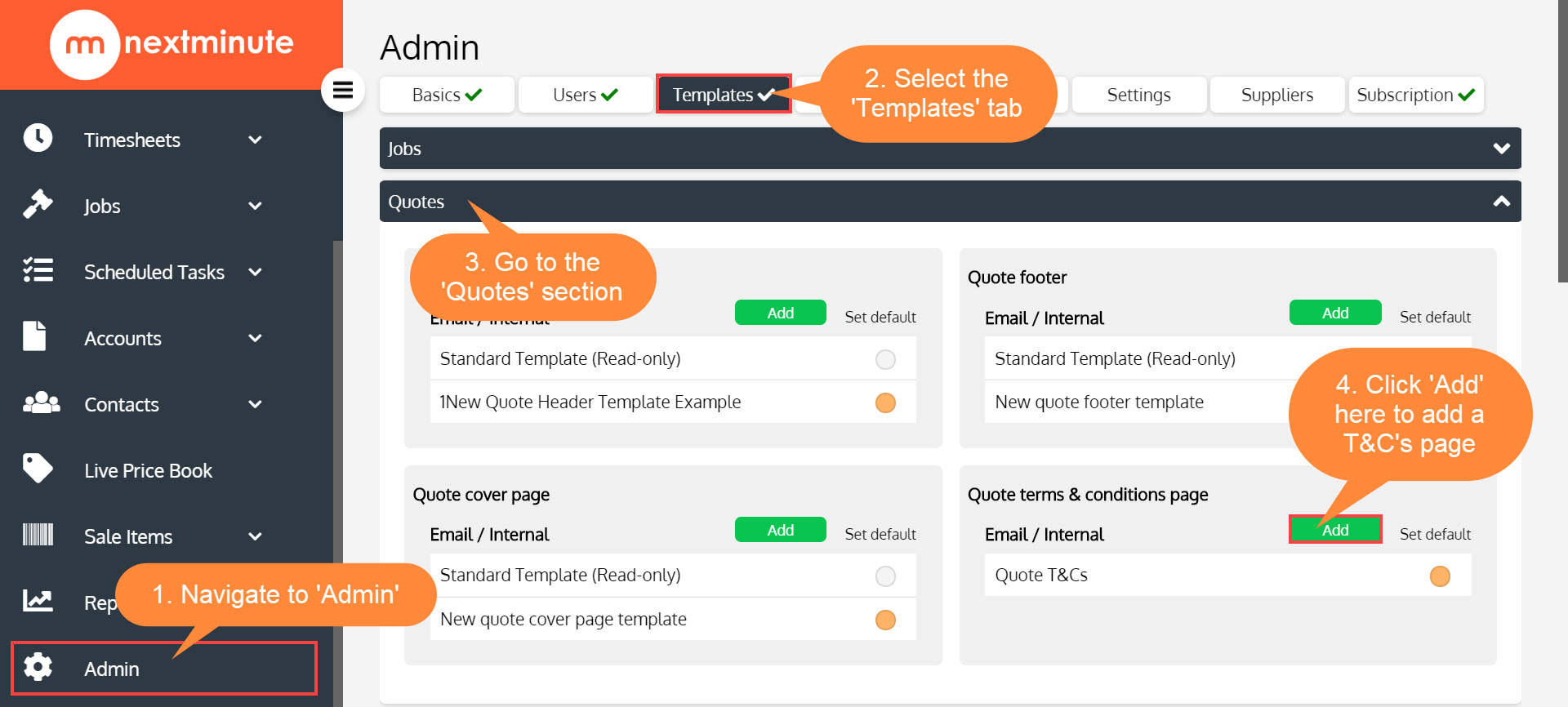This screenshot has height=707, width=1568.
Task: Select the header Standard Template default radio
Action: tap(885, 359)
